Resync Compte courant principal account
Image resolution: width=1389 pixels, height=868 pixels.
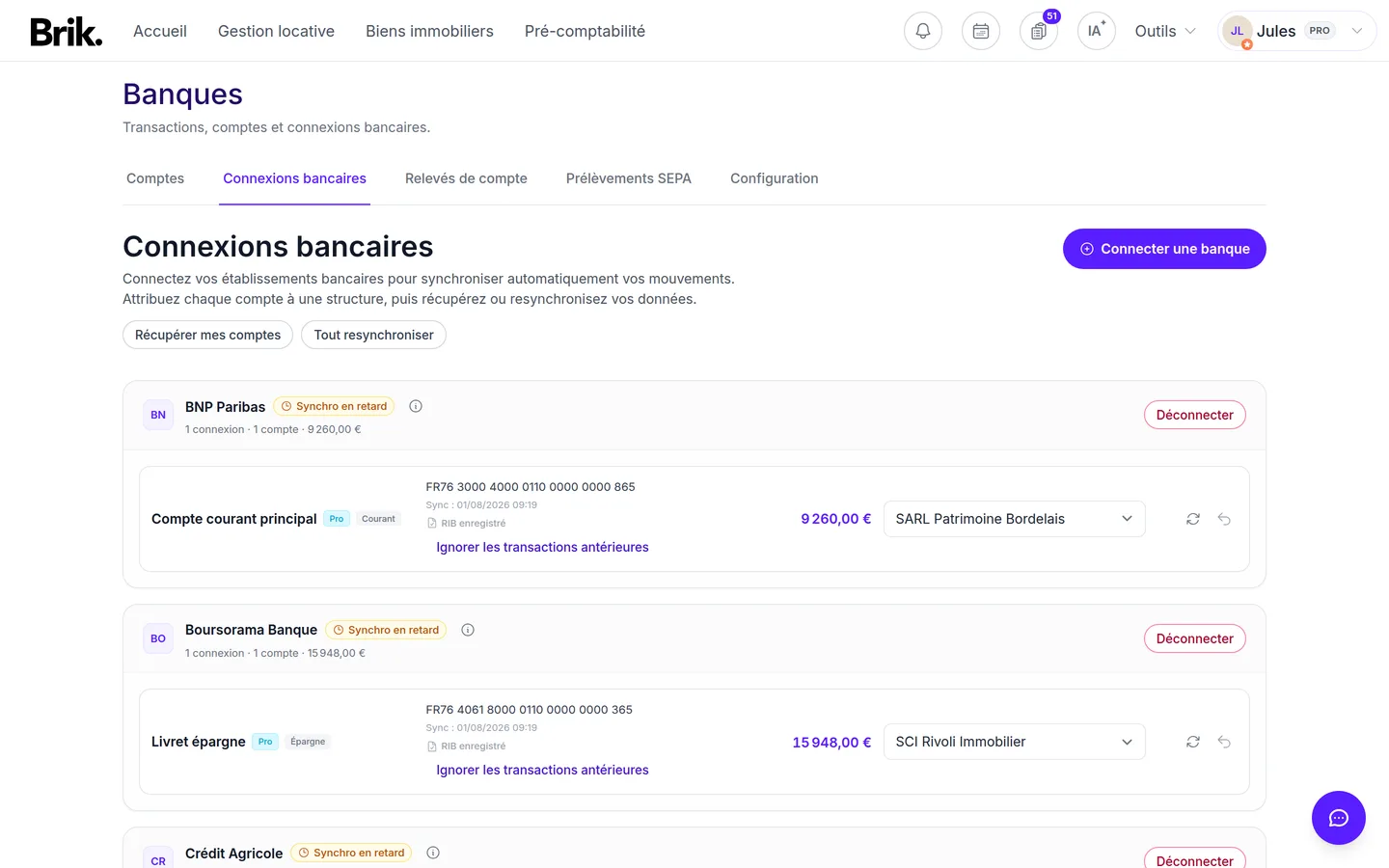pyautogui.click(x=1193, y=519)
